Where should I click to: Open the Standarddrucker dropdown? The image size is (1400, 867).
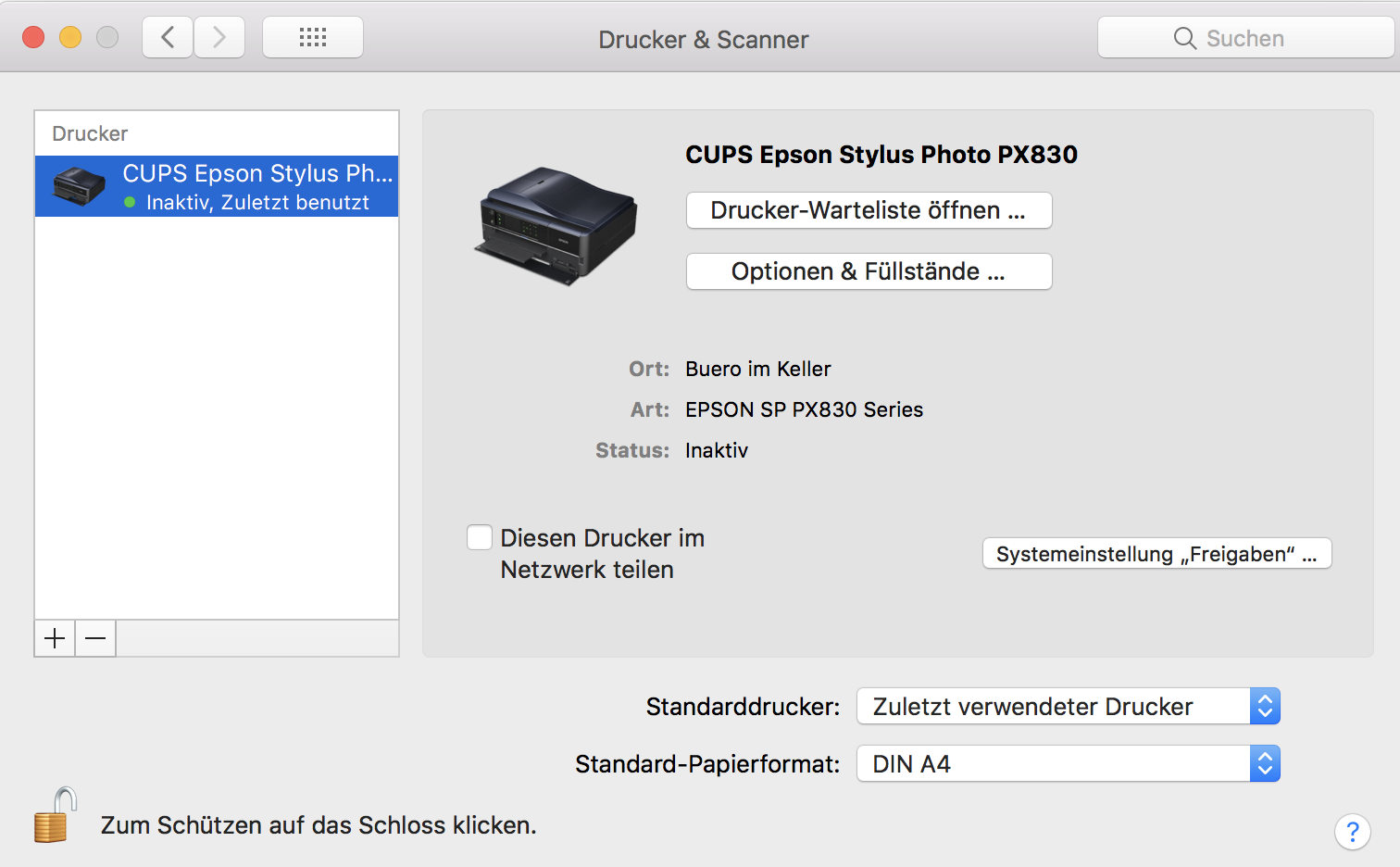point(1069,707)
